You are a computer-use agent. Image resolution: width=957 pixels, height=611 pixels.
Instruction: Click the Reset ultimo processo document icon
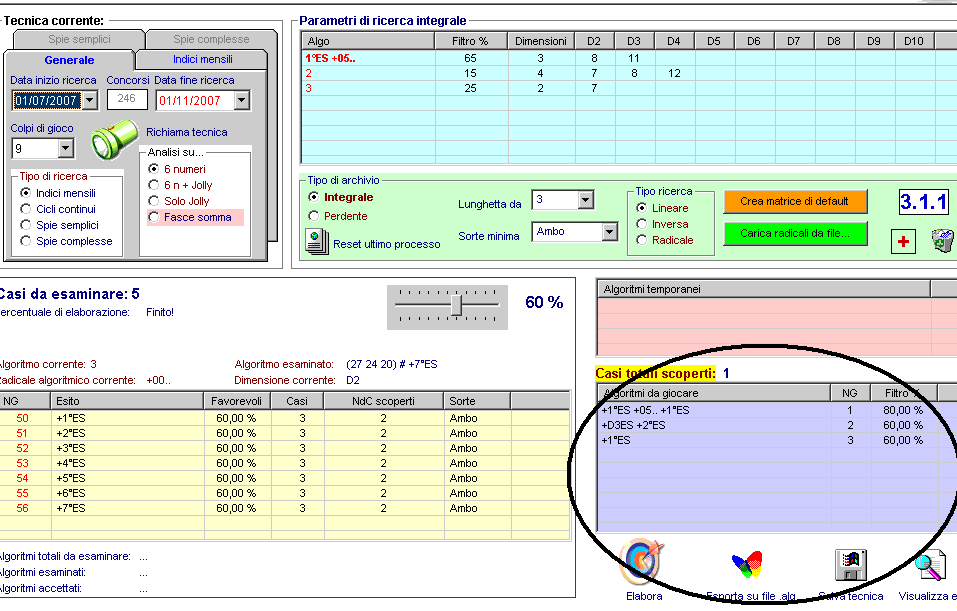(x=317, y=242)
